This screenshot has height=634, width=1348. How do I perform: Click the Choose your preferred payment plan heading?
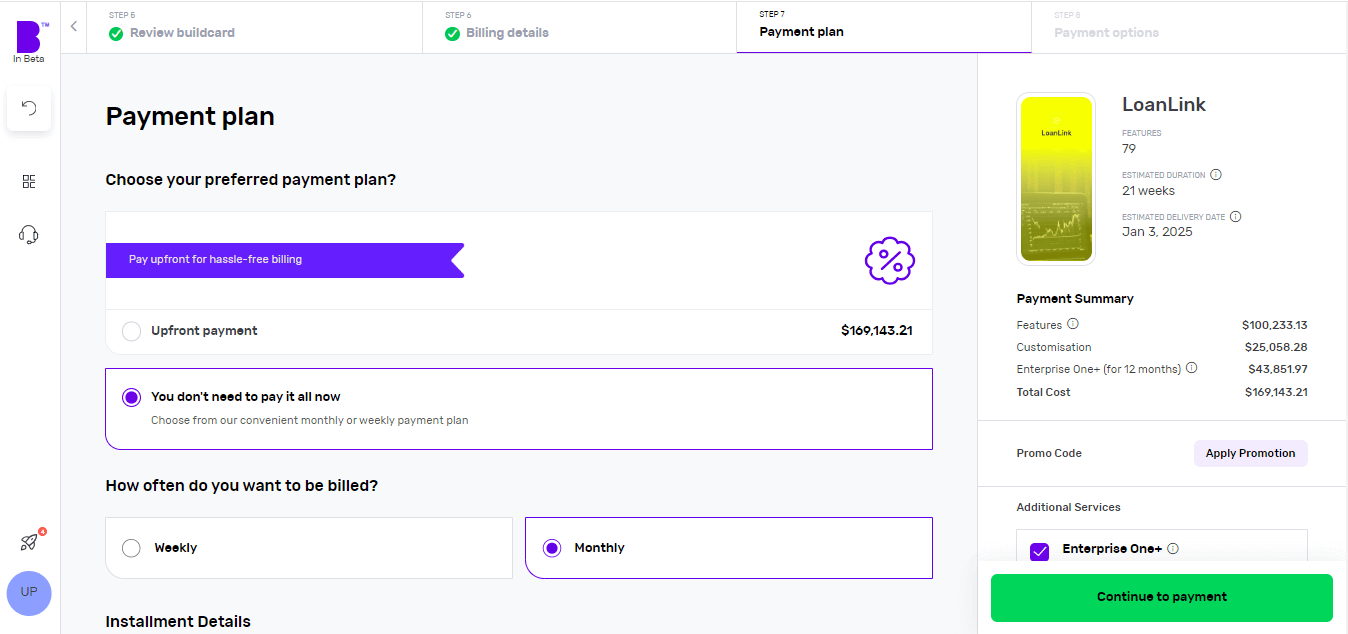[x=251, y=180]
